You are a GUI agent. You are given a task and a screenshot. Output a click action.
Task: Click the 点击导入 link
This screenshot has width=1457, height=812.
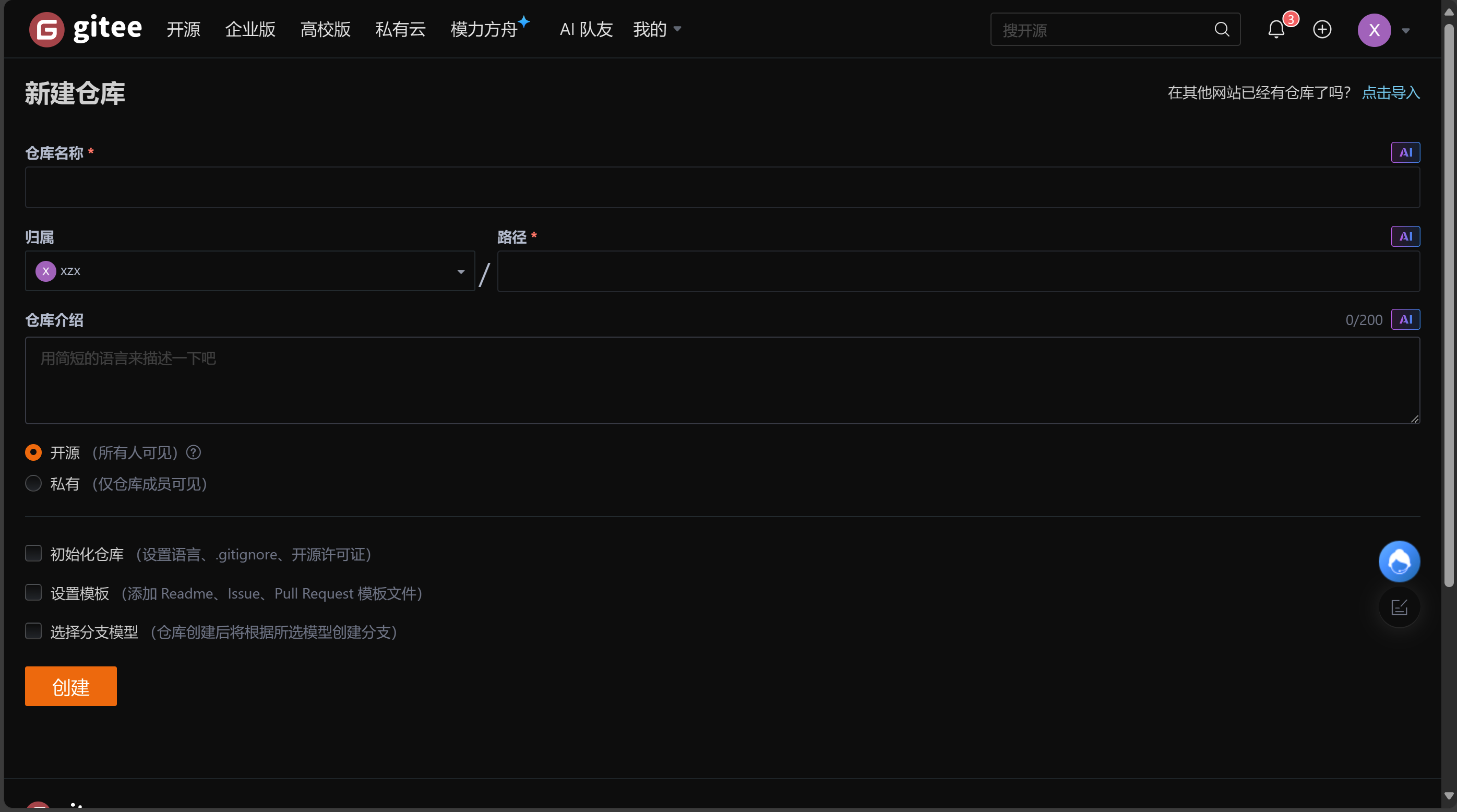pyautogui.click(x=1390, y=92)
